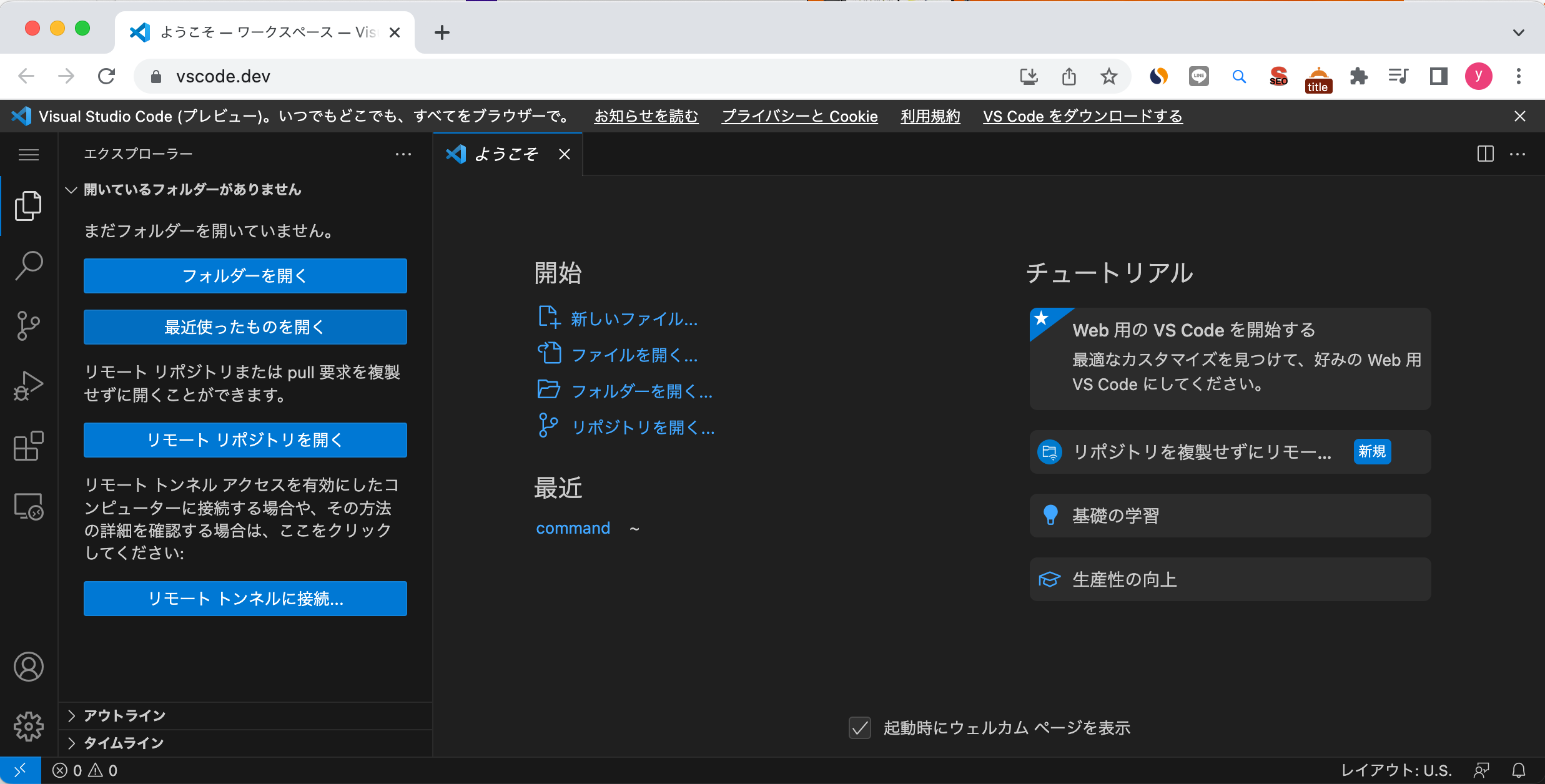Open the LINE extension icon
This screenshot has width=1545, height=784.
pyautogui.click(x=1198, y=76)
